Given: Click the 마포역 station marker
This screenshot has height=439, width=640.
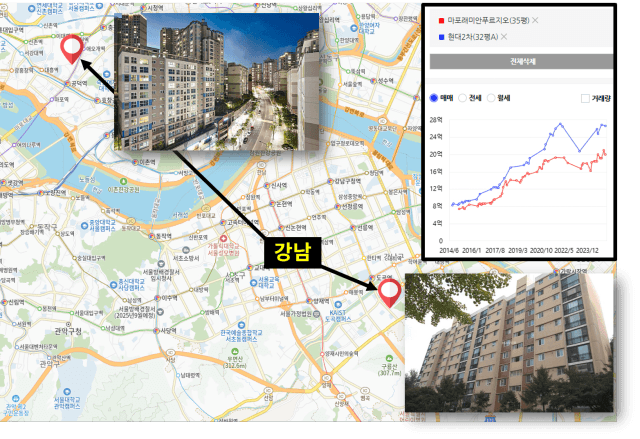Looking at the screenshot, I should (x=52, y=99).
